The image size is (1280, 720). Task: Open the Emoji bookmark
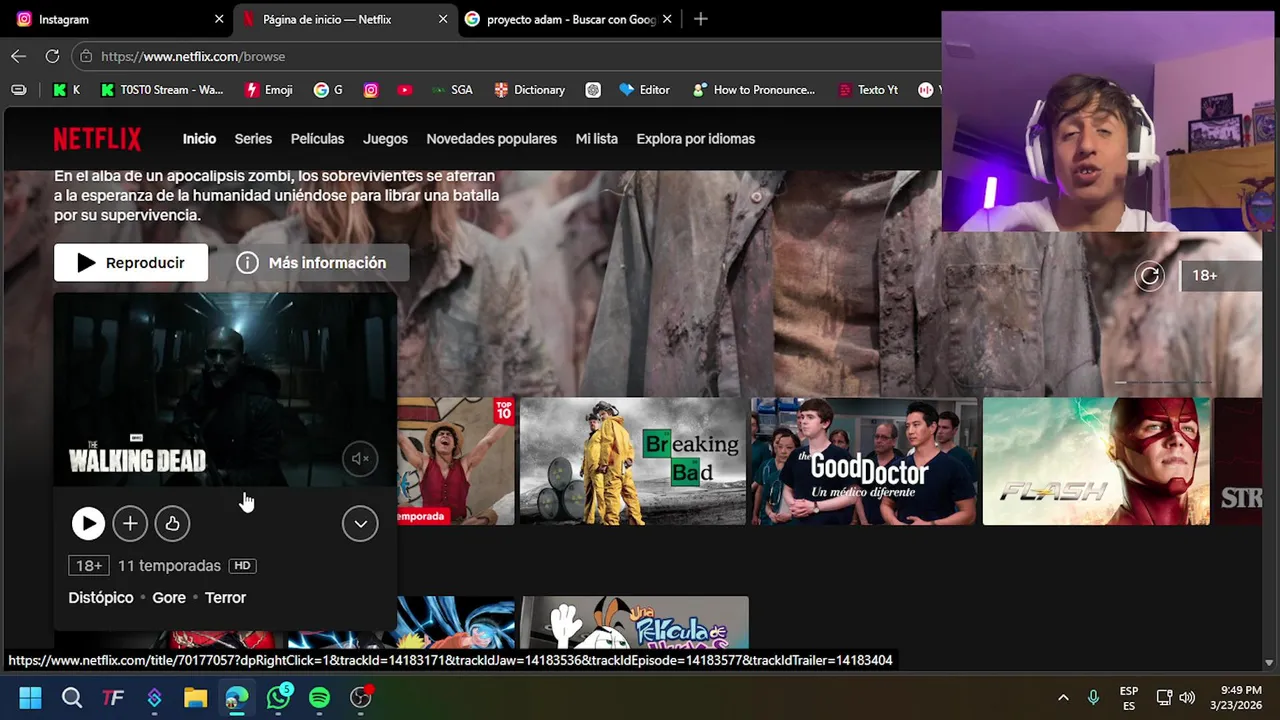click(269, 90)
